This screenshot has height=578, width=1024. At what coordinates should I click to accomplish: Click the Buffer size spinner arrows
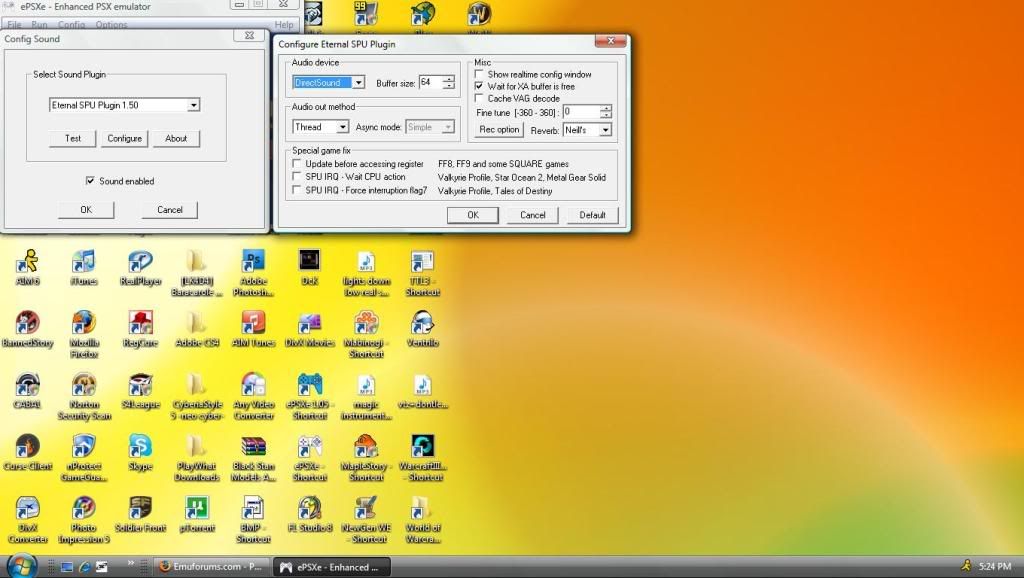point(448,82)
